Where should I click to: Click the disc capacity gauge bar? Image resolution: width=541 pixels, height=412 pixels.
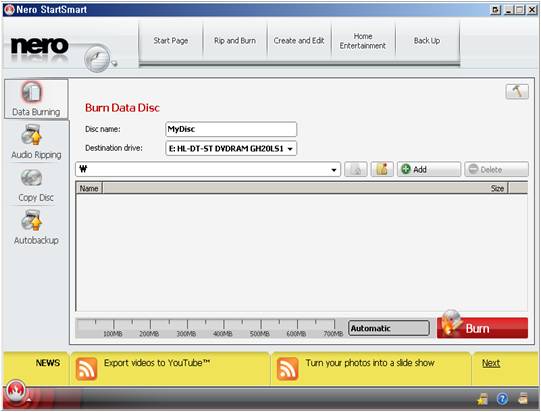210,328
